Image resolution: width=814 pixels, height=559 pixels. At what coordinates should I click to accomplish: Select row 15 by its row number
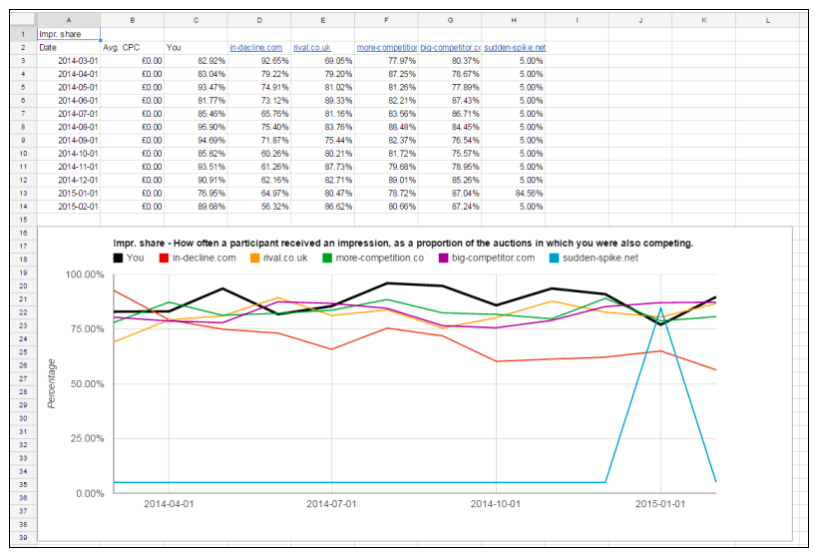pyautogui.click(x=21, y=218)
